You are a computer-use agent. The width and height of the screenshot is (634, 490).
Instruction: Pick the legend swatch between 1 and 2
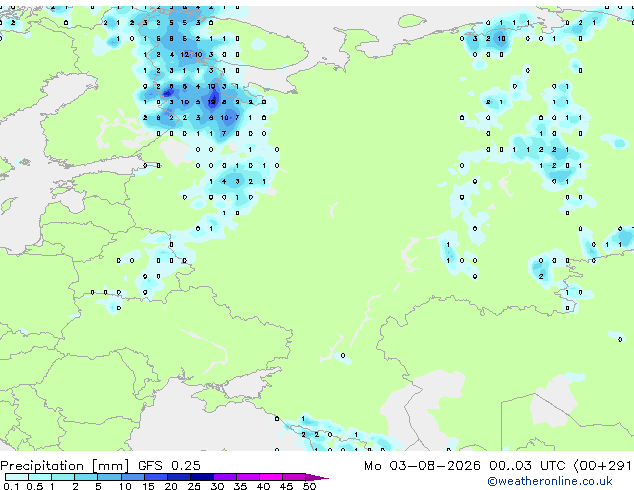point(63,477)
